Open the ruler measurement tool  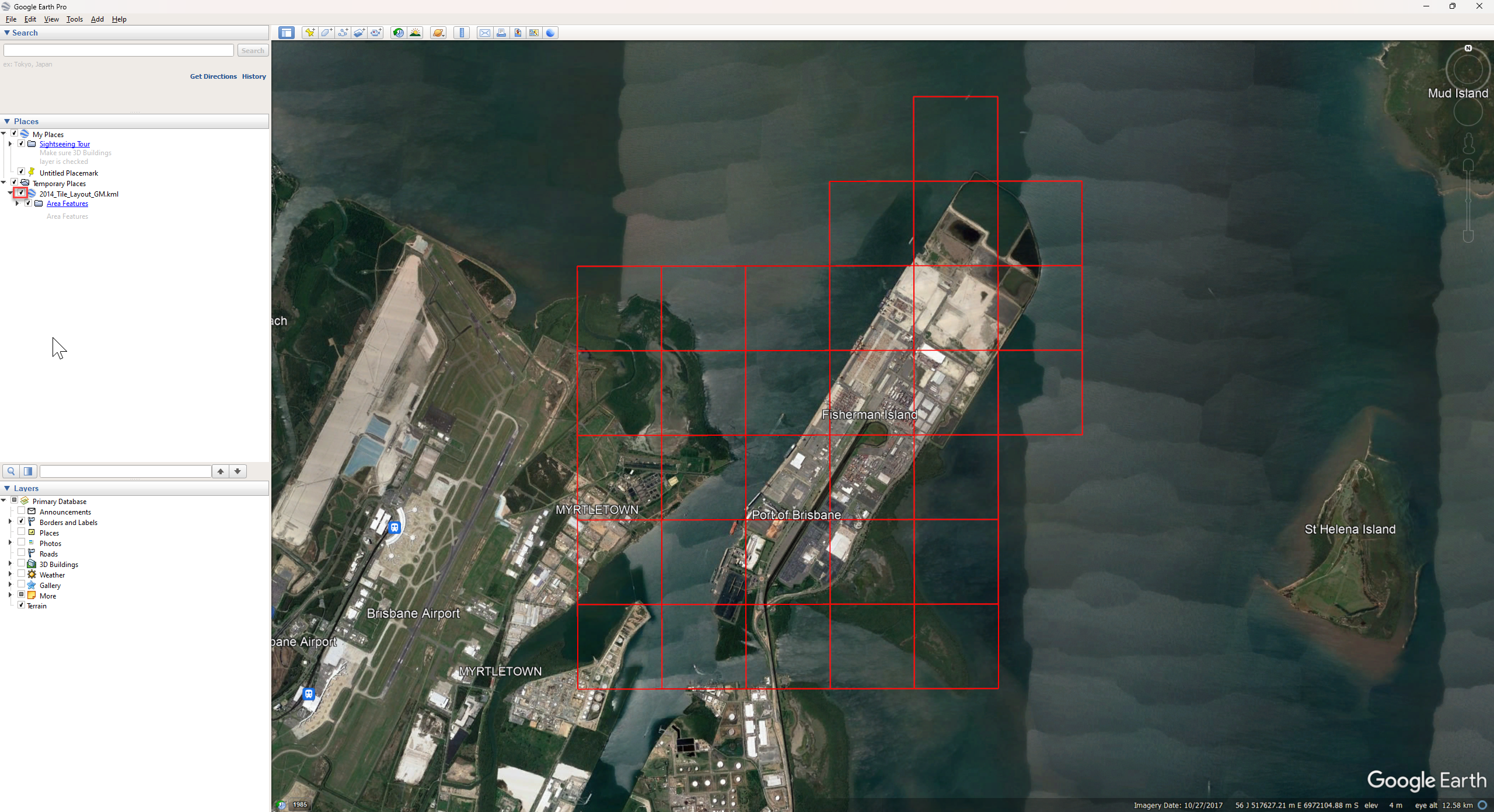(462, 33)
